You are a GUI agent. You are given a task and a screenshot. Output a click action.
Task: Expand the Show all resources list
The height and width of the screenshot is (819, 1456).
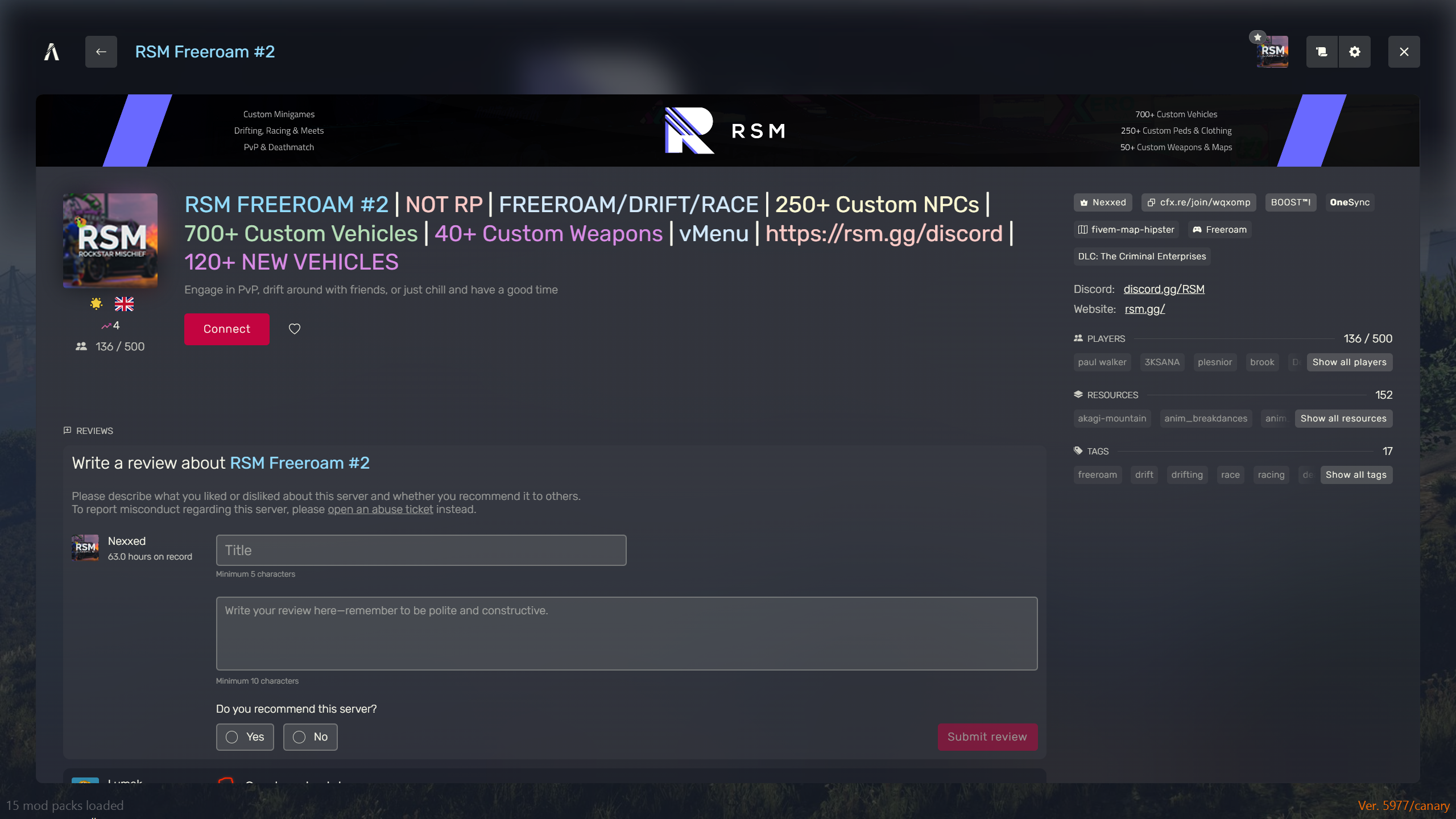[x=1343, y=419]
